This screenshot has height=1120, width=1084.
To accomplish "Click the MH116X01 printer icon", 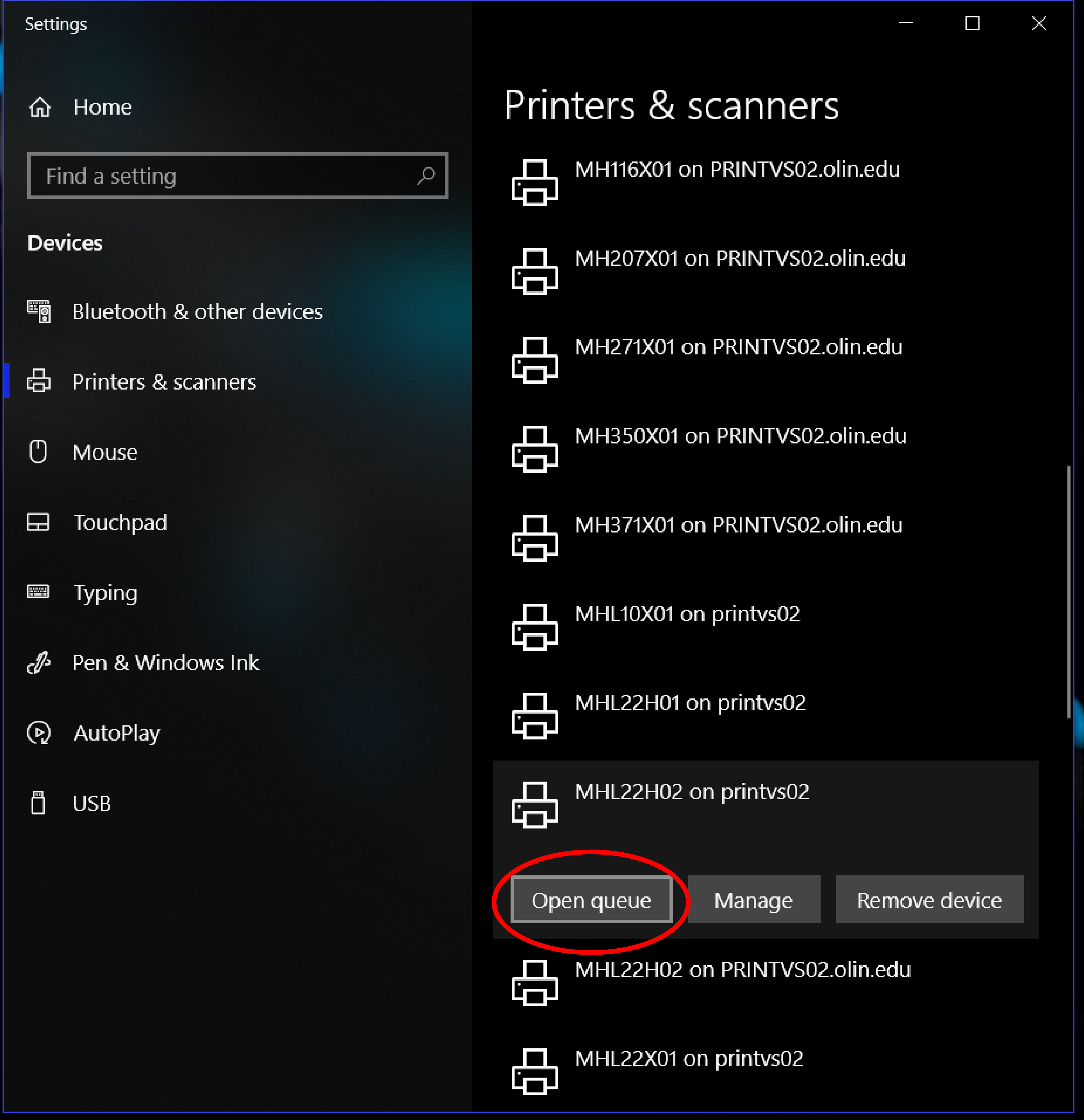I will (x=534, y=182).
